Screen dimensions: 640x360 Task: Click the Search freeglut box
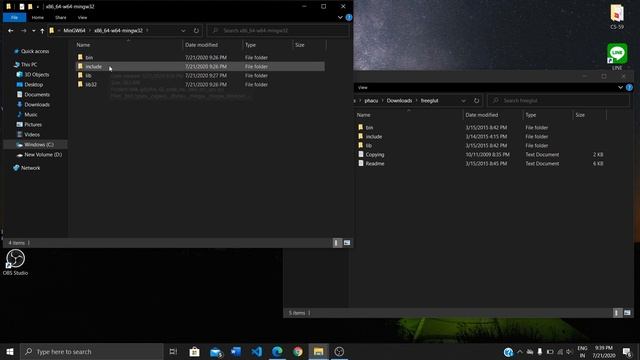(x=558, y=101)
